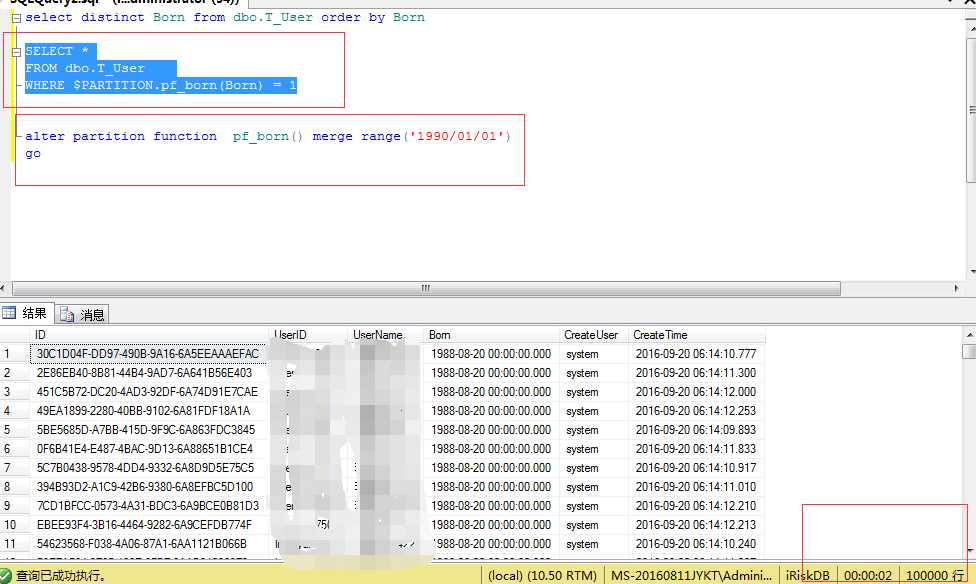Click CreateTime cell 2016-09-20 06:14:10.240
The width and height of the screenshot is (976, 584).
point(697,544)
